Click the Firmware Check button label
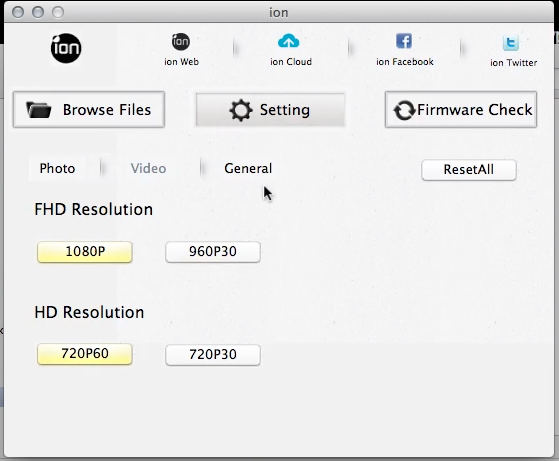Image resolution: width=559 pixels, height=461 pixels. [475, 110]
